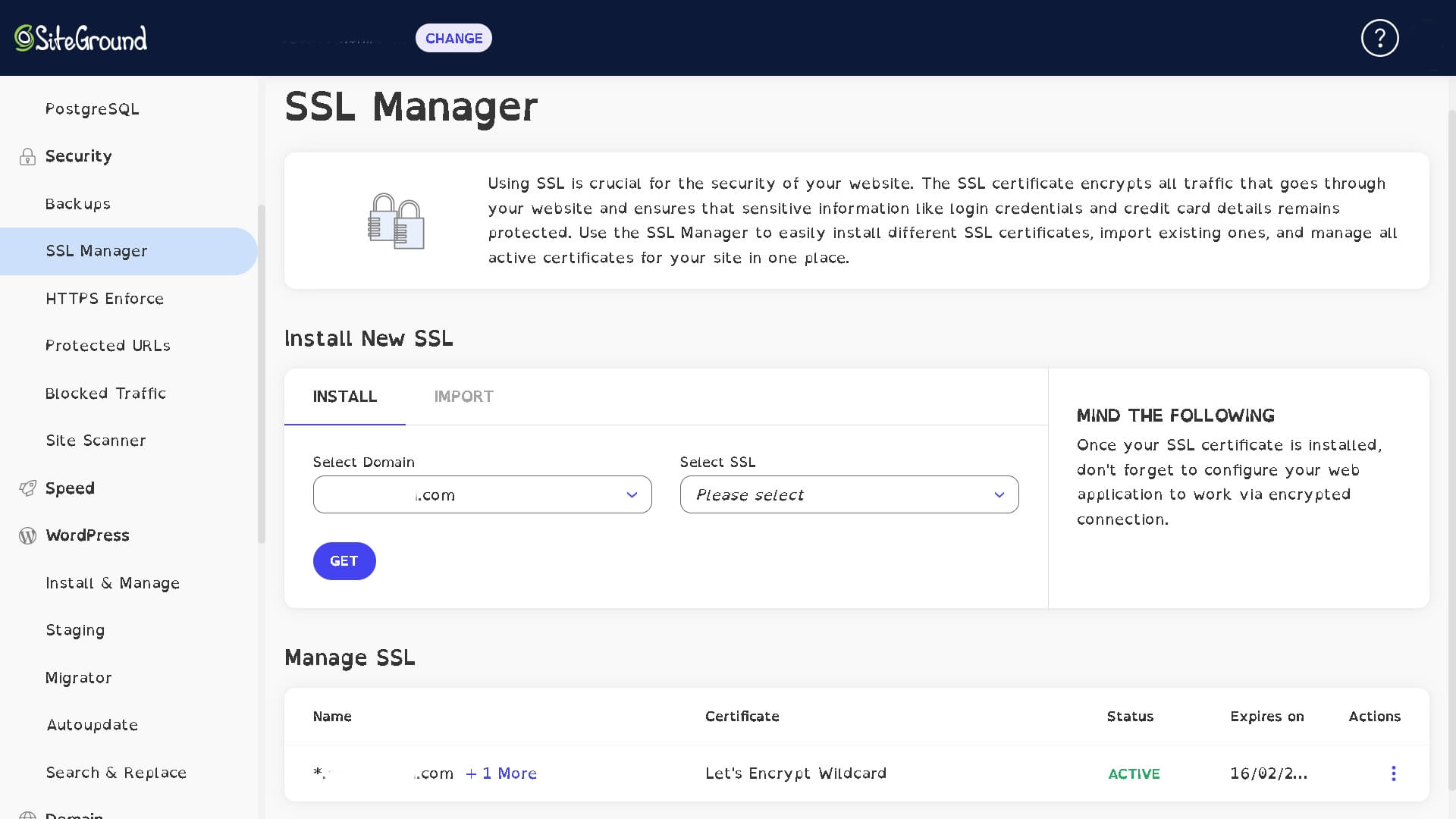Open Install & Manage in the sidebar
Screen dimensions: 1456x819
[112, 583]
